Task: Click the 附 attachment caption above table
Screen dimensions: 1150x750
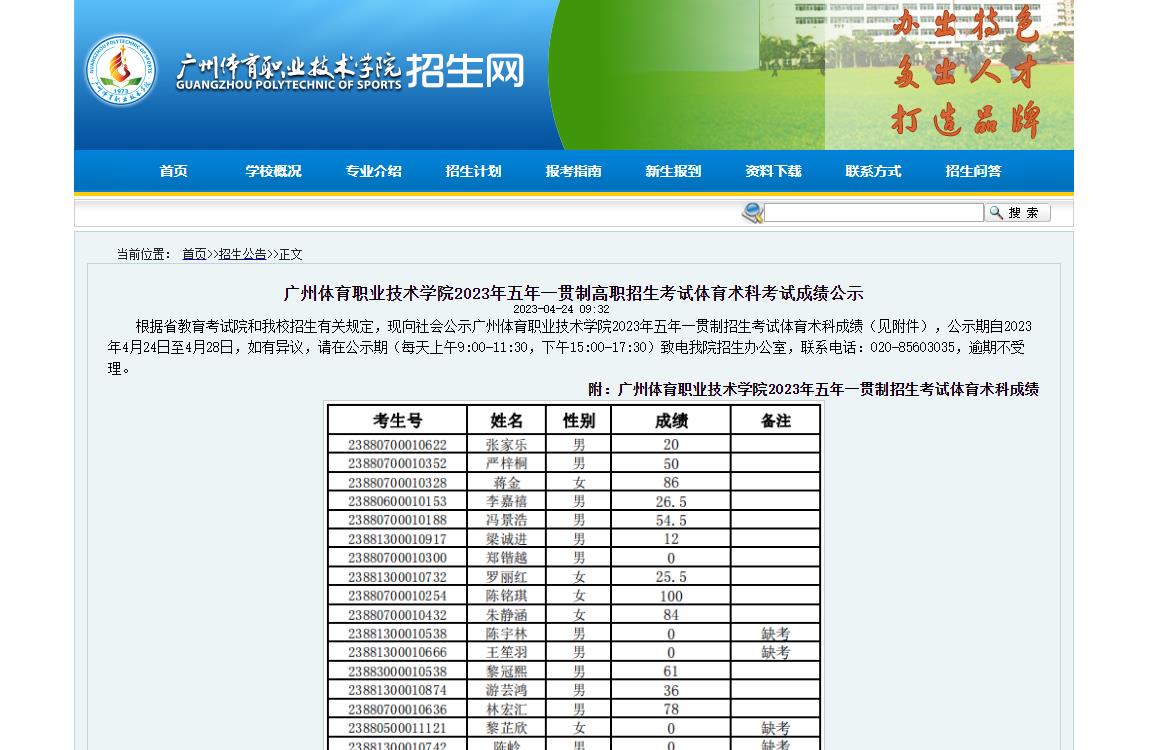Action: (x=813, y=389)
